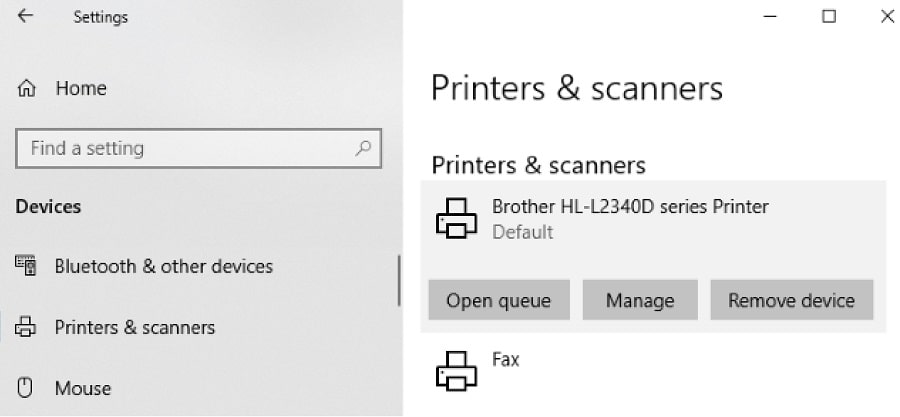Viewport: 900px width, 417px height.
Task: Click the Fax printer icon
Action: tap(456, 371)
